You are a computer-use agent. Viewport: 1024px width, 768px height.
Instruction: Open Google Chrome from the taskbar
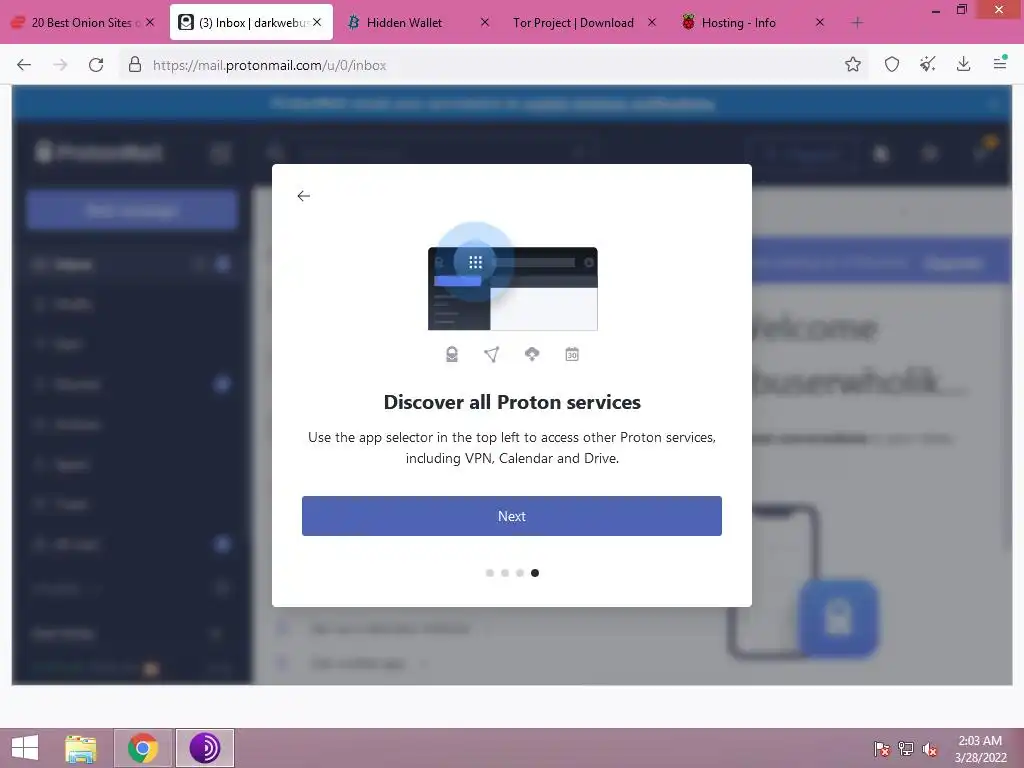[143, 748]
